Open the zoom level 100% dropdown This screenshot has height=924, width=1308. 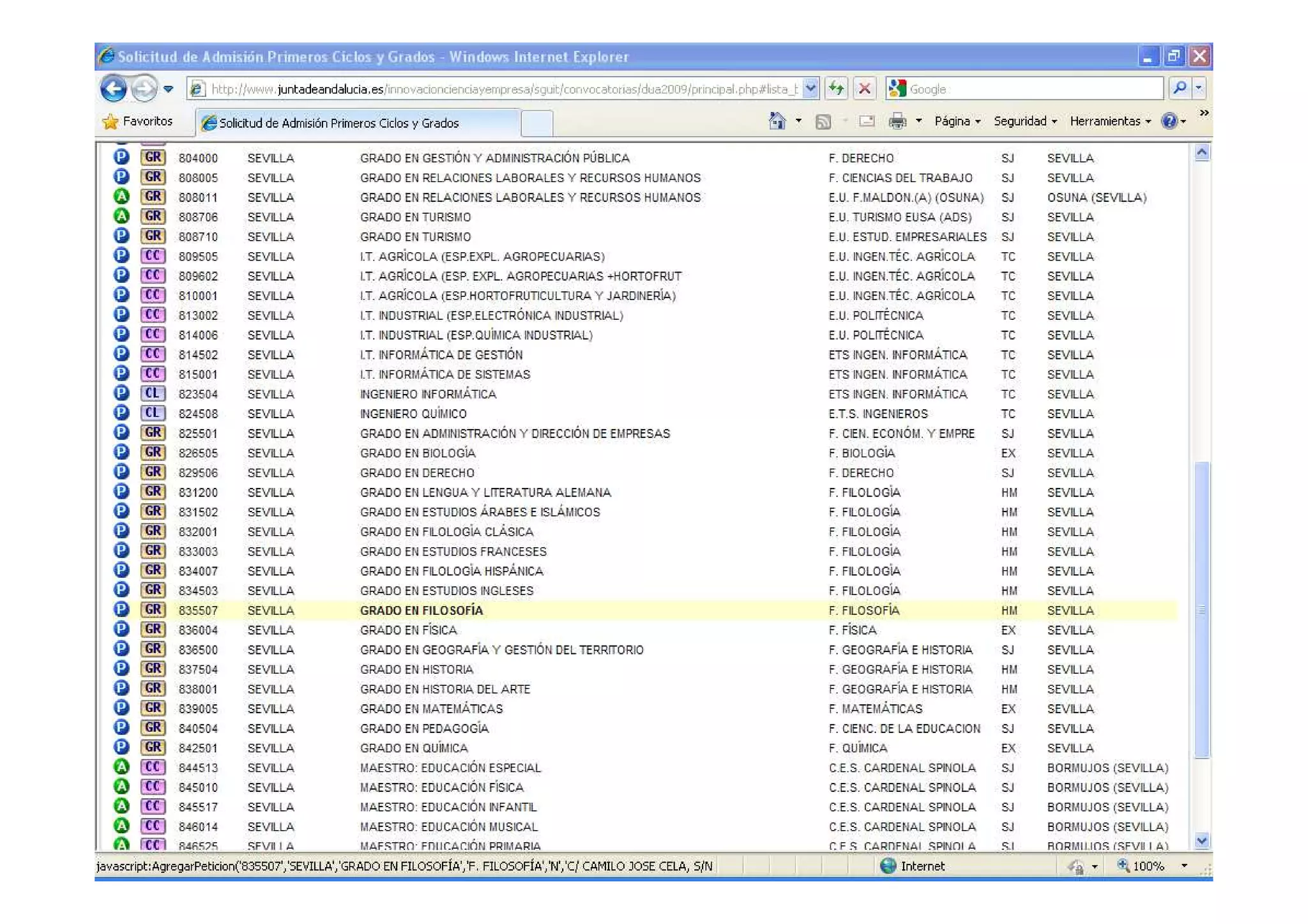click(1184, 866)
